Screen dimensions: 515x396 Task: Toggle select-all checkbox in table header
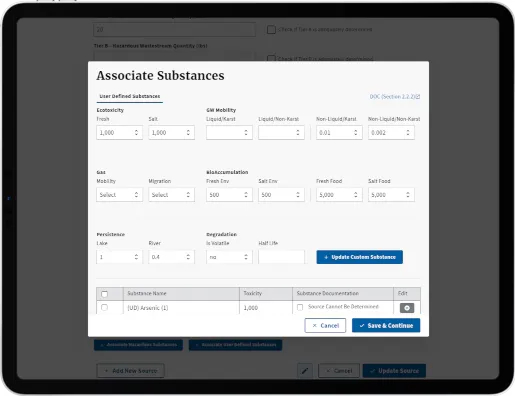tap(104, 294)
